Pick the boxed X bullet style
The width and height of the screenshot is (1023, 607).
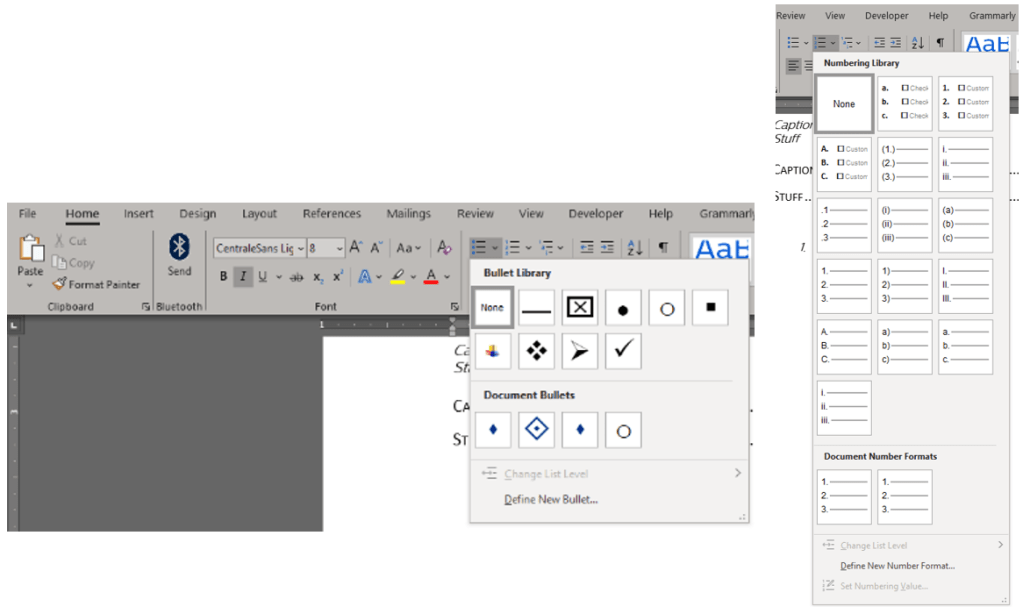(579, 308)
